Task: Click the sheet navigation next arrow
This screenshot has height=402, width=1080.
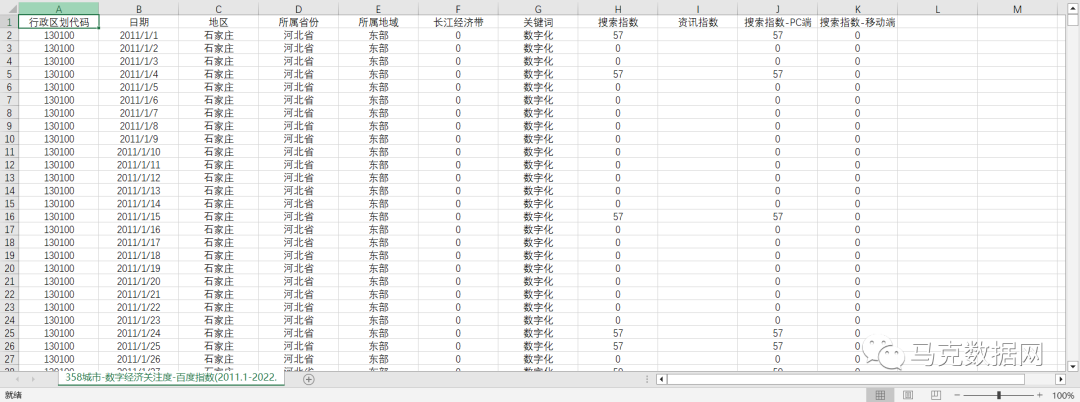Action: click(x=33, y=379)
